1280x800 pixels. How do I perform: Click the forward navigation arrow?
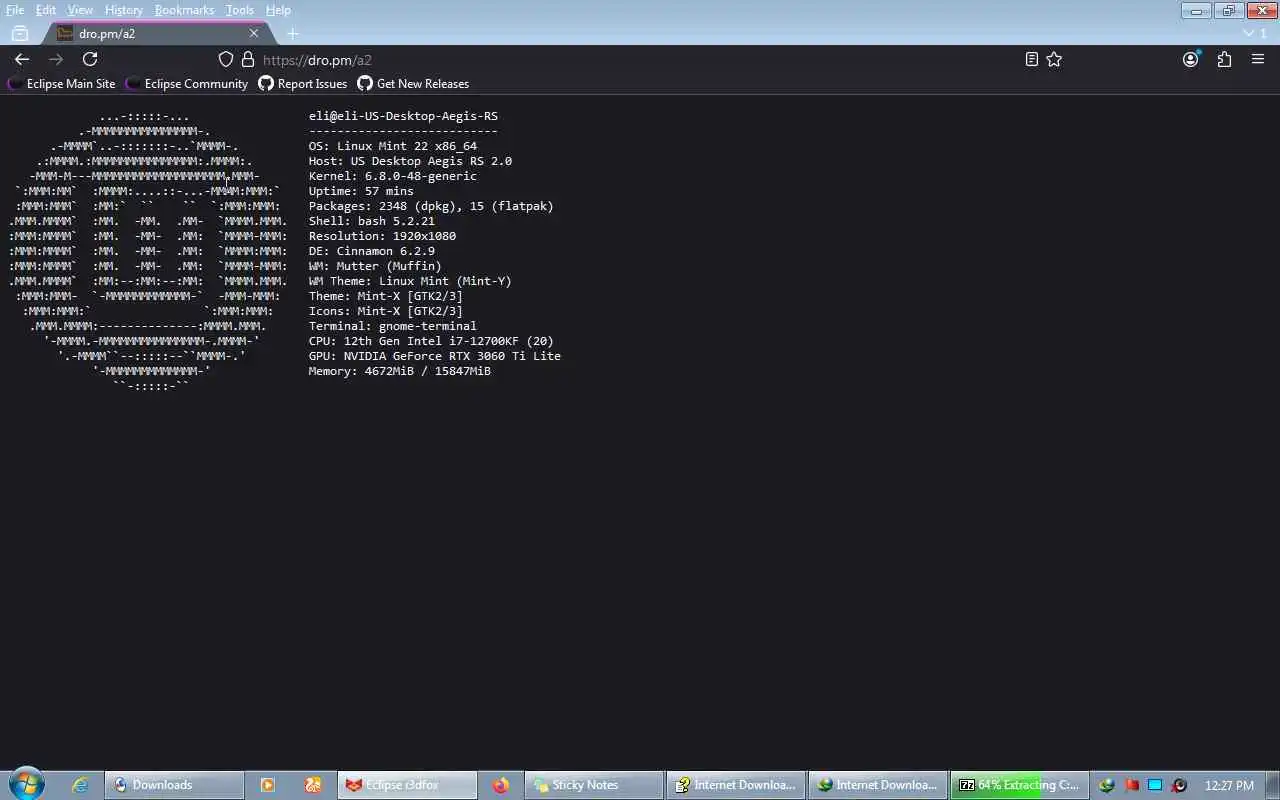pyautogui.click(x=56, y=59)
